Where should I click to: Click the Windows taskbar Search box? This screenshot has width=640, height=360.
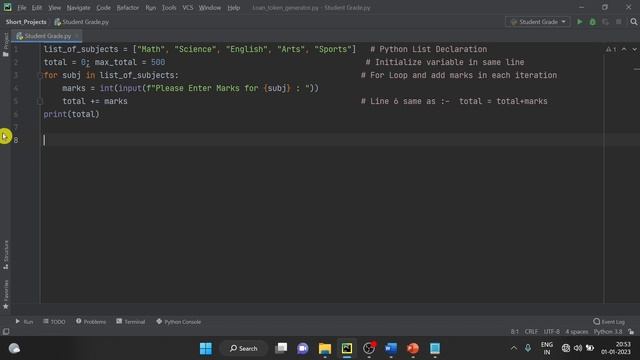coord(244,348)
